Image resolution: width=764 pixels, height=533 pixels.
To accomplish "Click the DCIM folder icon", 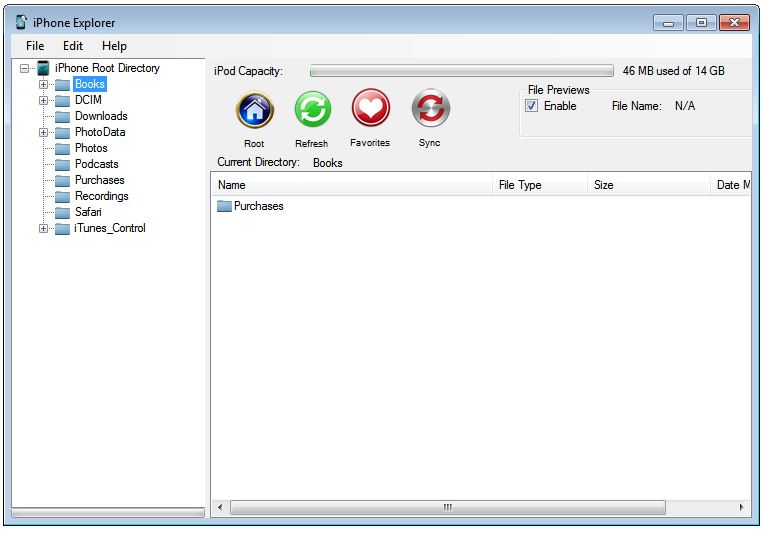I will click(62, 101).
